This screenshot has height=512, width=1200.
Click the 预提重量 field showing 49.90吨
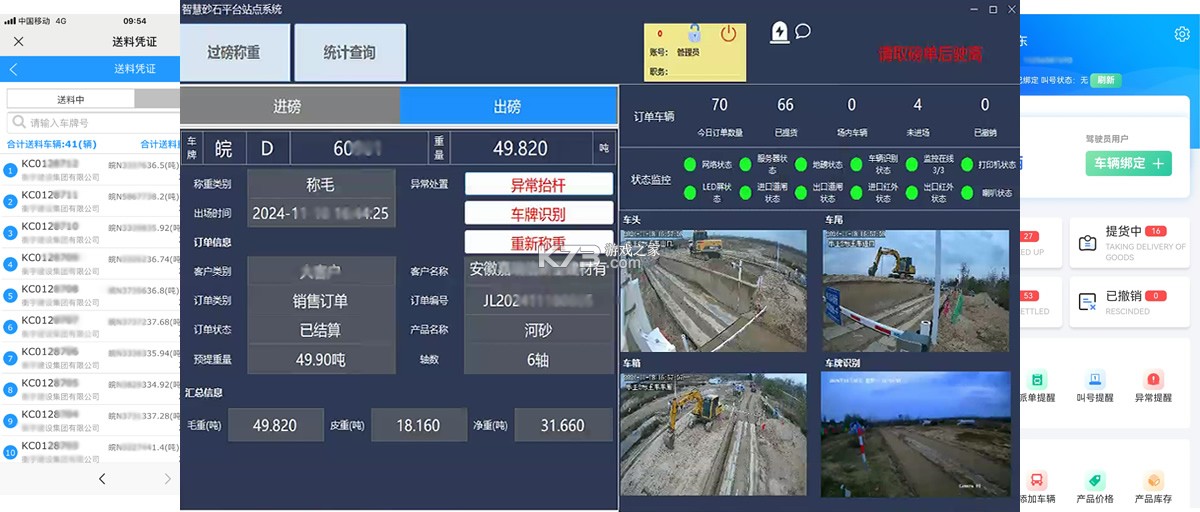pos(320,360)
